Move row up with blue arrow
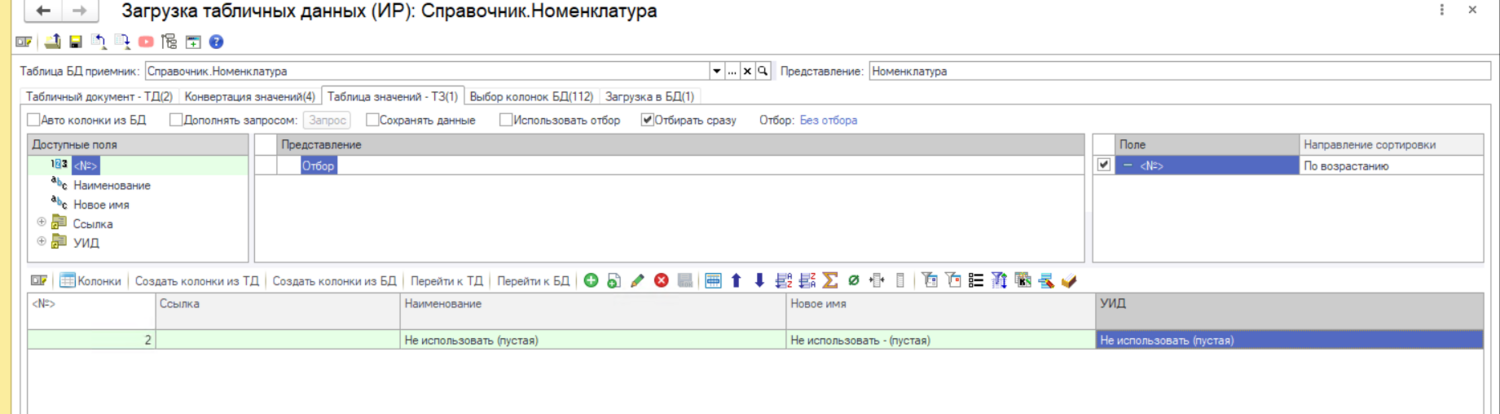This screenshot has height=414, width=1500. point(736,281)
